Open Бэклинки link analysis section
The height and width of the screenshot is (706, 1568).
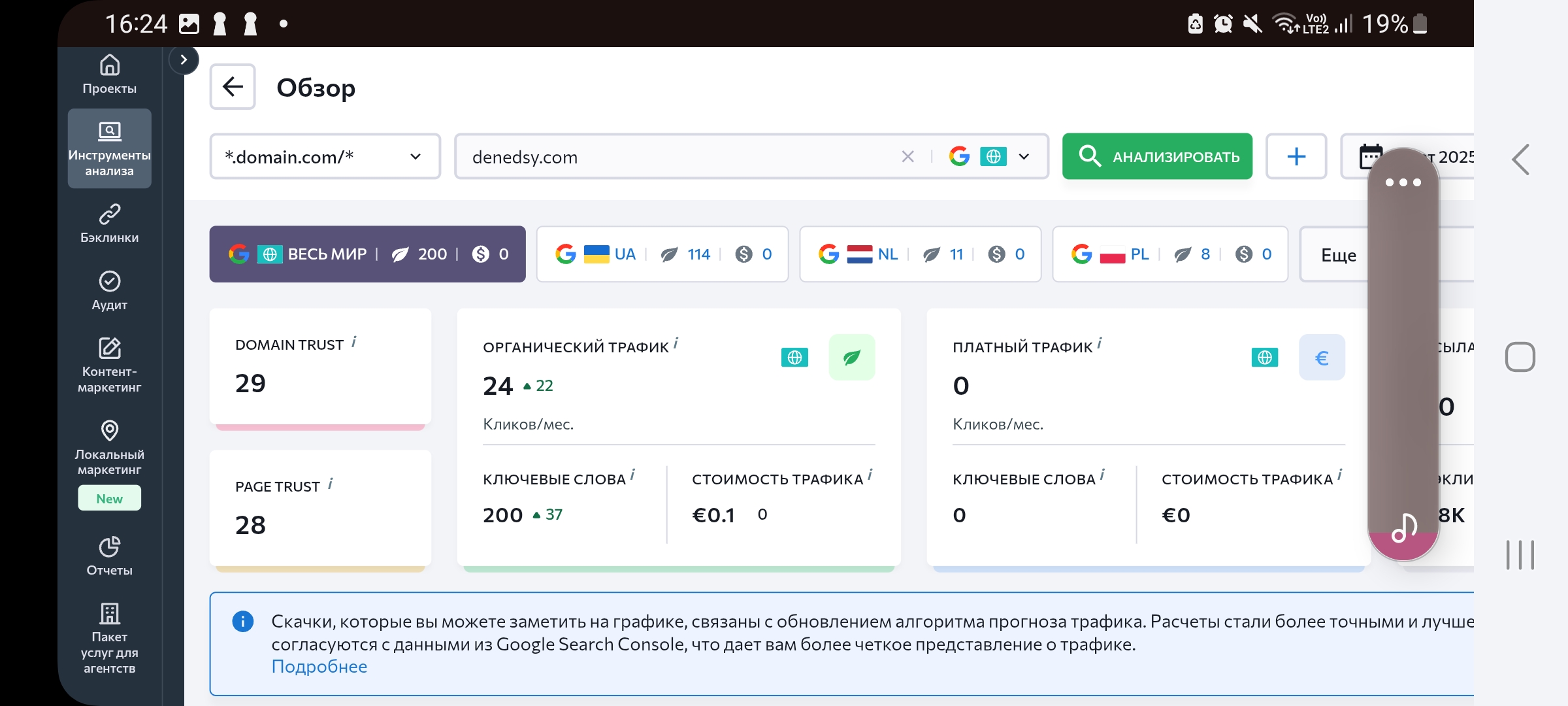[109, 224]
